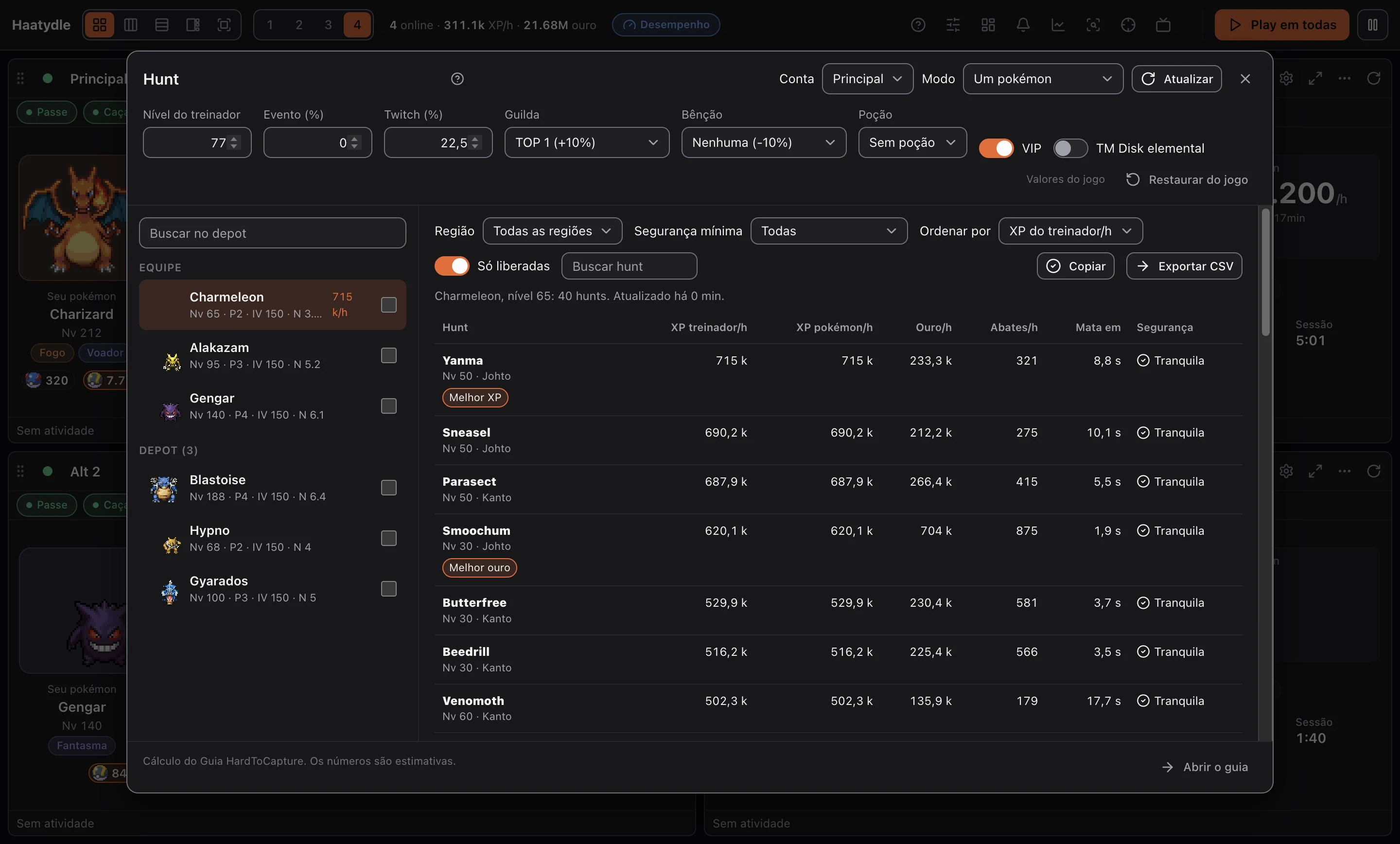Screen dimensions: 1400x844
Task: Open the Ordenar por dropdown
Action: tap(1070, 231)
